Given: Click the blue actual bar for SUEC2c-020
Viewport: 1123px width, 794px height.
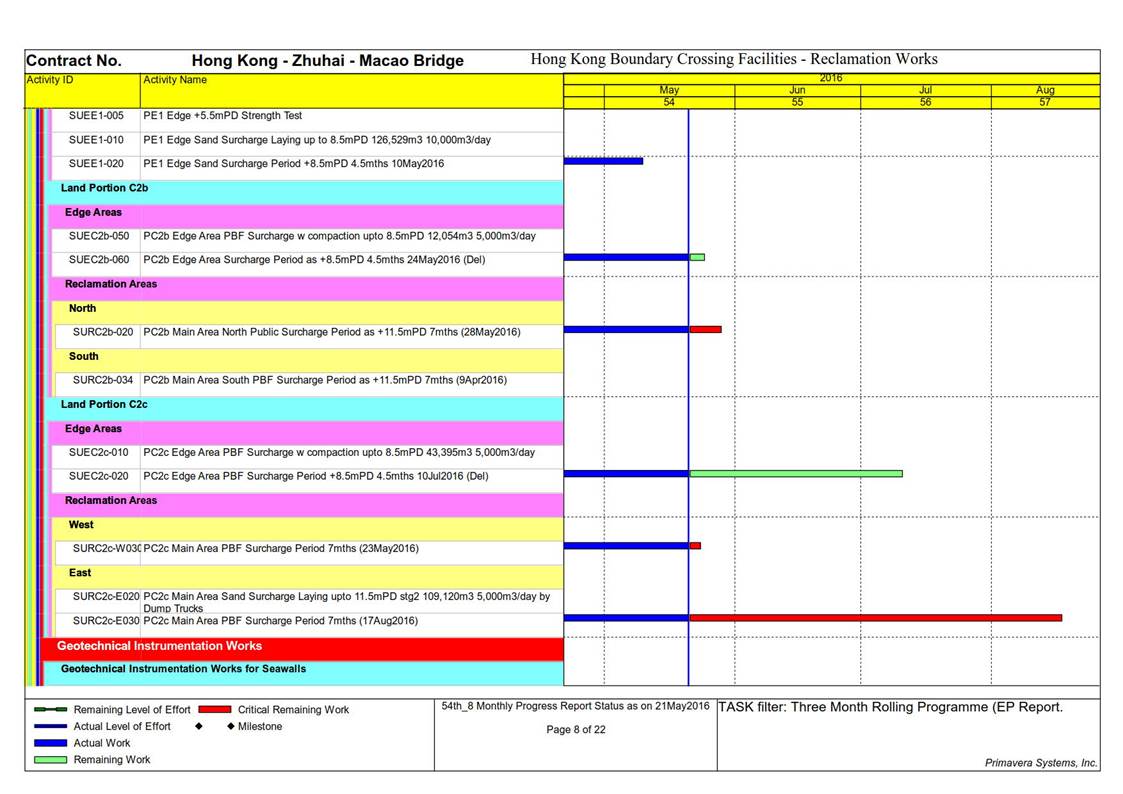Looking at the screenshot, I should pyautogui.click(x=626, y=473).
